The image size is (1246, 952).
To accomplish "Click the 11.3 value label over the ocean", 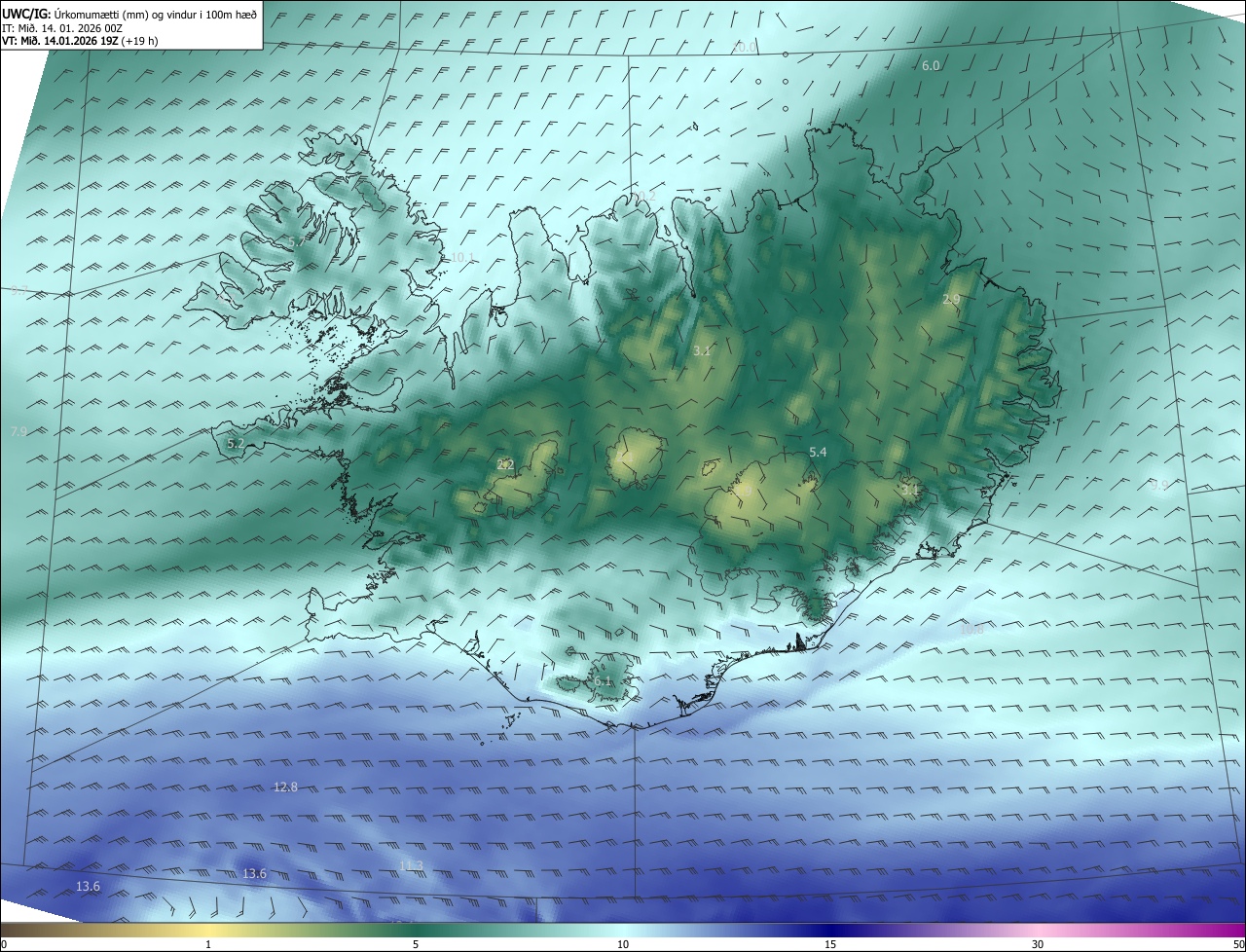I will (x=412, y=866).
